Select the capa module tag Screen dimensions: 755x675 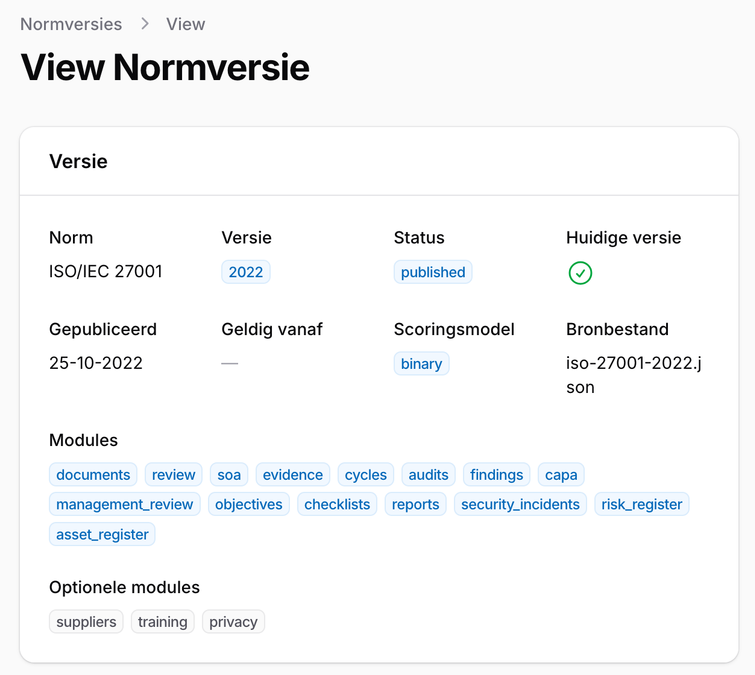pyautogui.click(x=561, y=475)
